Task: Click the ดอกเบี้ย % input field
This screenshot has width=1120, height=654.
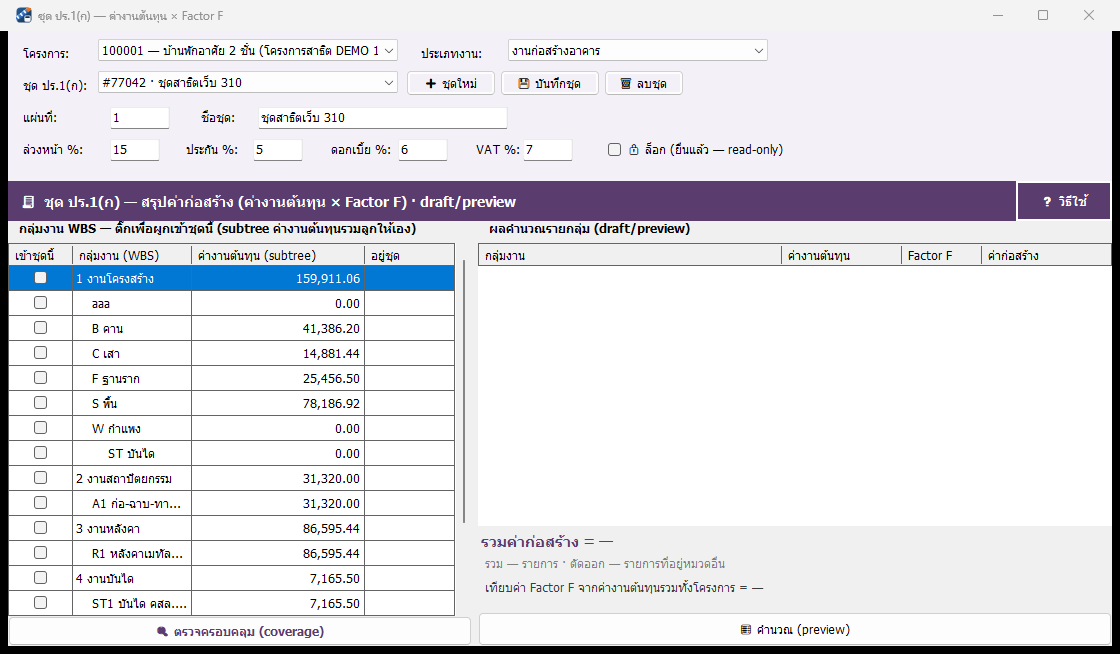Action: (x=423, y=150)
